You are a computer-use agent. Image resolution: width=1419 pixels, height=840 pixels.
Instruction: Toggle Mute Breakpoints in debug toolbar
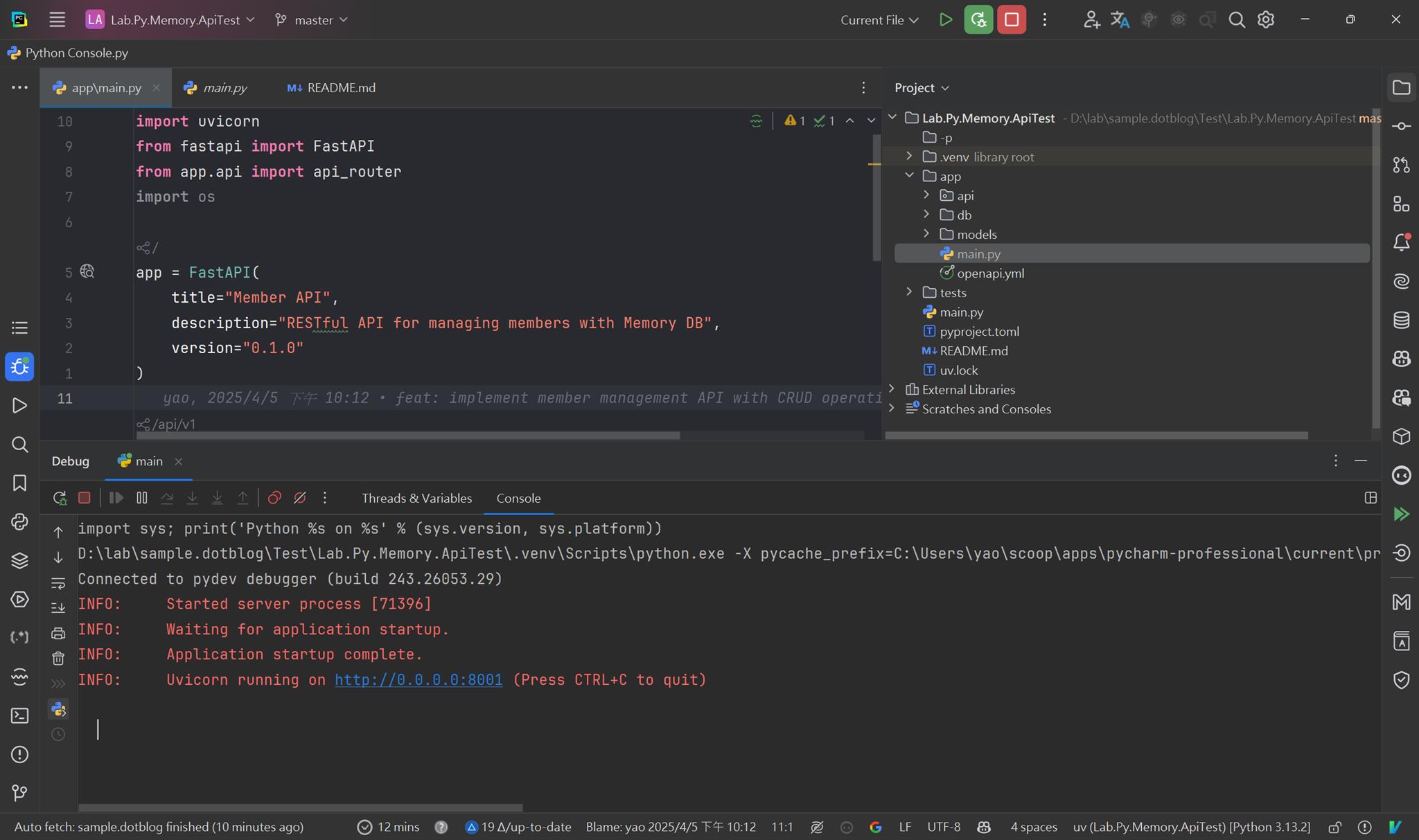coord(300,498)
